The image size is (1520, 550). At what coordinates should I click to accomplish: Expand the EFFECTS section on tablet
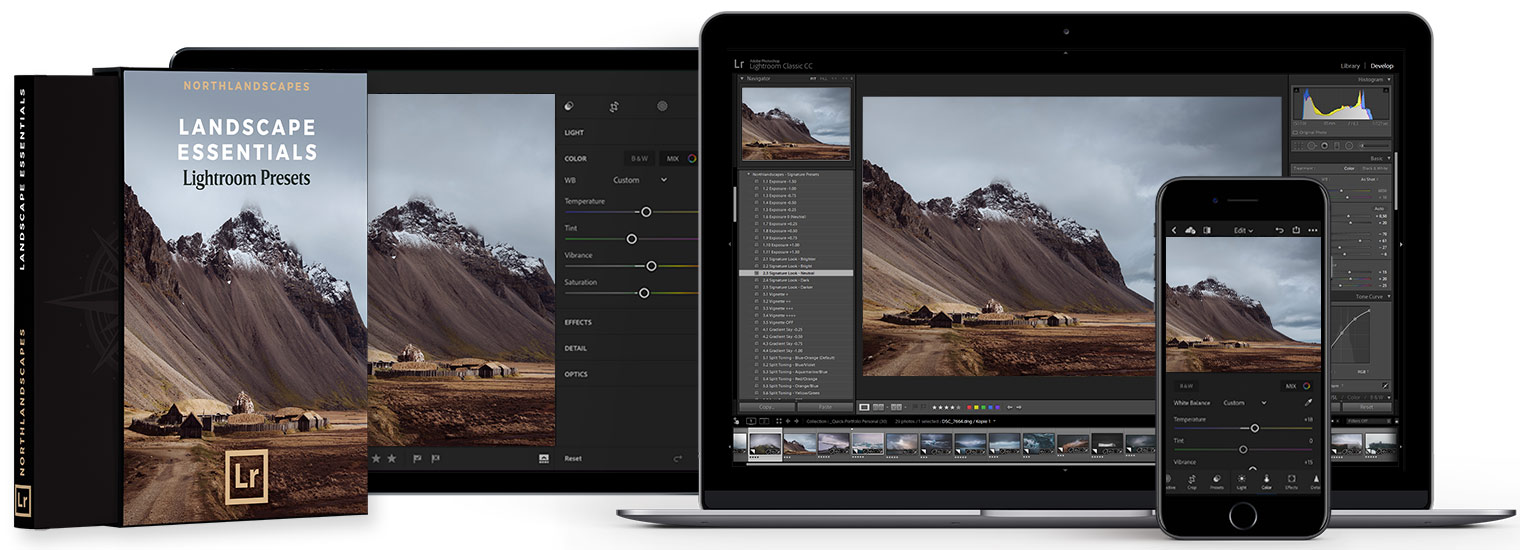(x=578, y=322)
